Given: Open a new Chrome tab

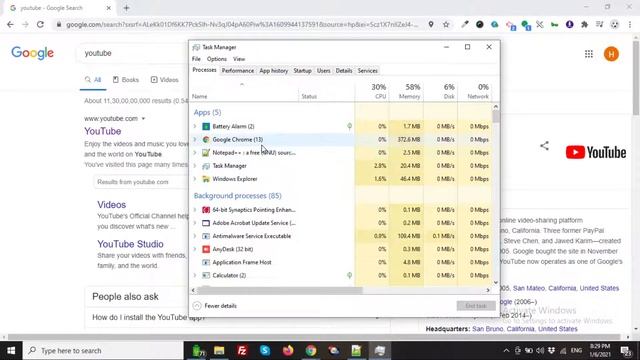Looking at the screenshot, I should coord(126,8).
